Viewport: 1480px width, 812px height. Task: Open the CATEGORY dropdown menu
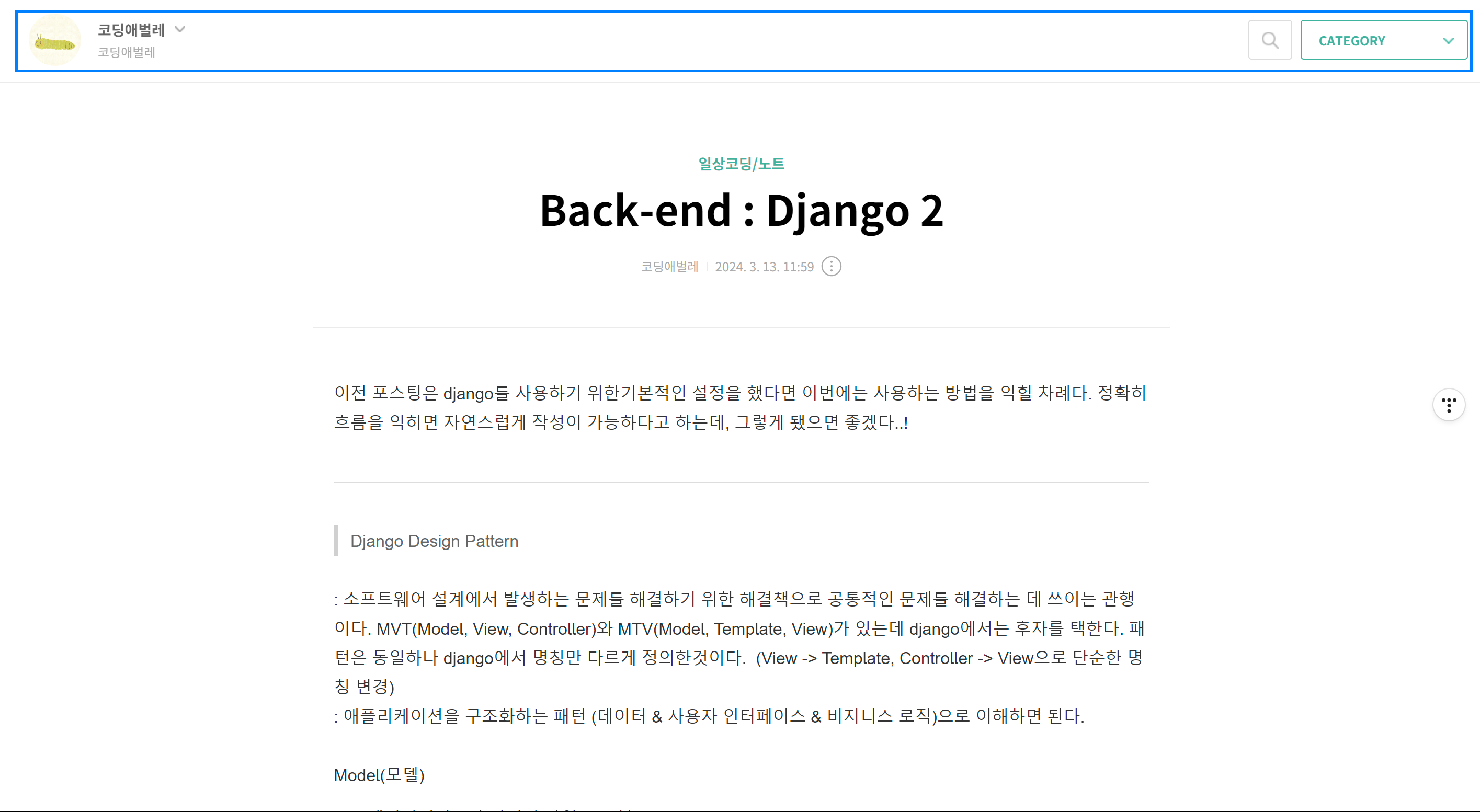[1351, 41]
